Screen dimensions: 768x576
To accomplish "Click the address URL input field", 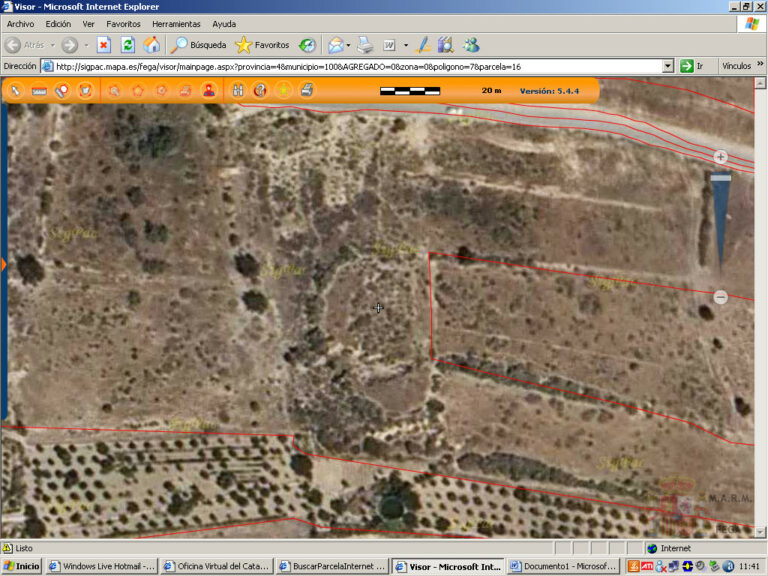I will pos(350,66).
